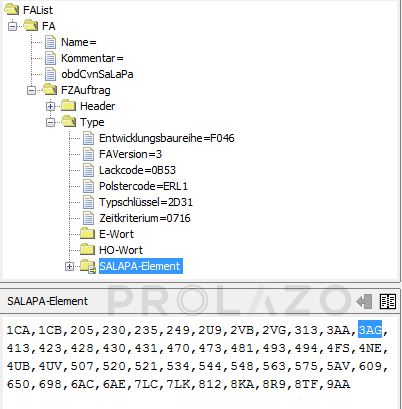Select the obdCvnSaLaPa tree entry
This screenshot has height=409, width=402.
pos(97,74)
